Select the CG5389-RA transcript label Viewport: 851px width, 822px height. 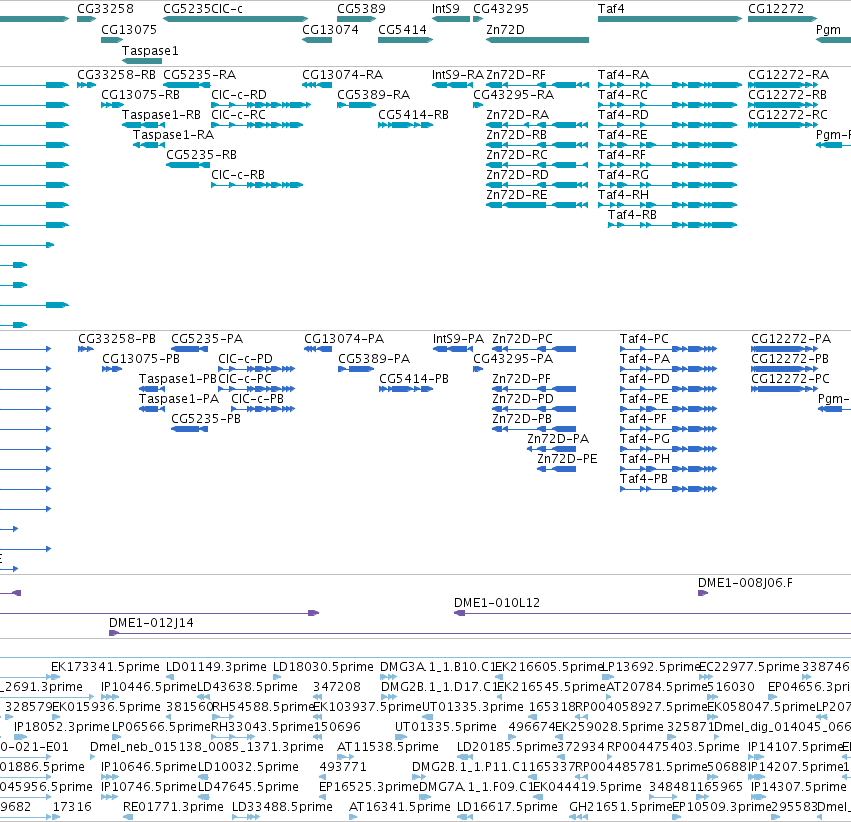pos(373,94)
